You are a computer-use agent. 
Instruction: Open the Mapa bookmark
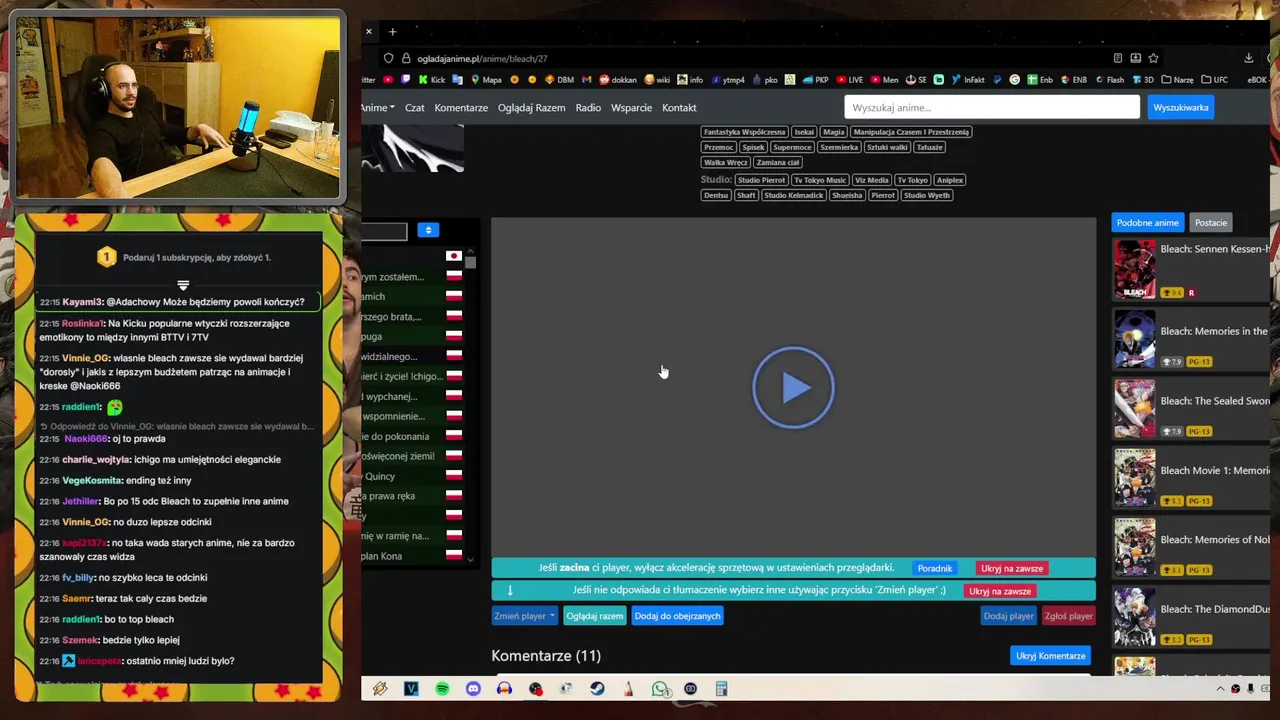pos(485,80)
